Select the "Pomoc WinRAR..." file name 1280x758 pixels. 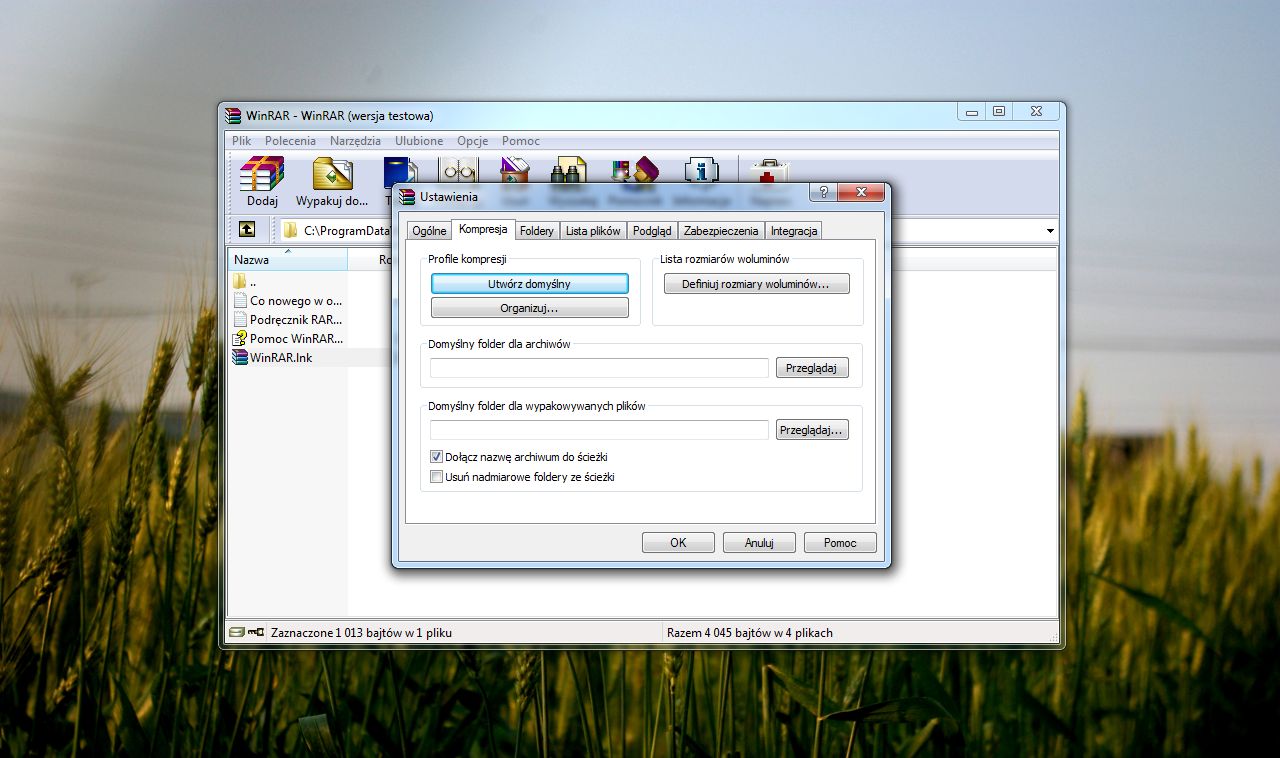point(297,338)
